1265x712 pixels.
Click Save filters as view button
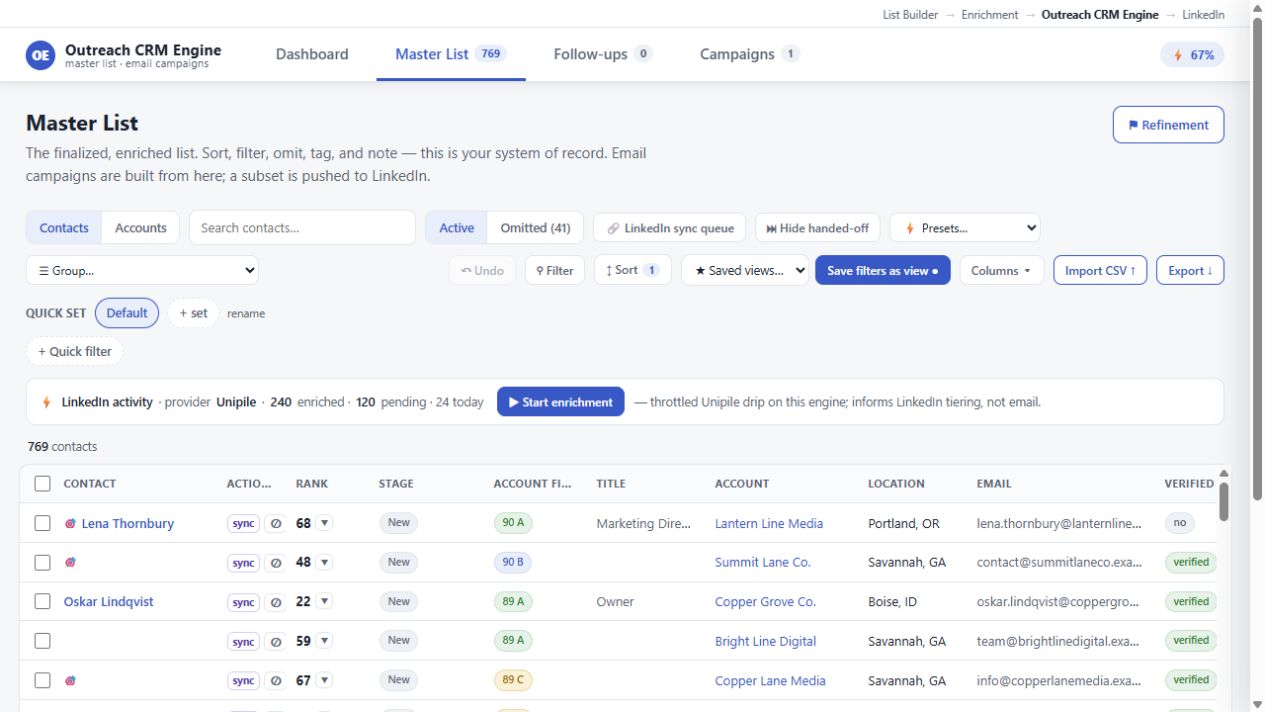[883, 270]
